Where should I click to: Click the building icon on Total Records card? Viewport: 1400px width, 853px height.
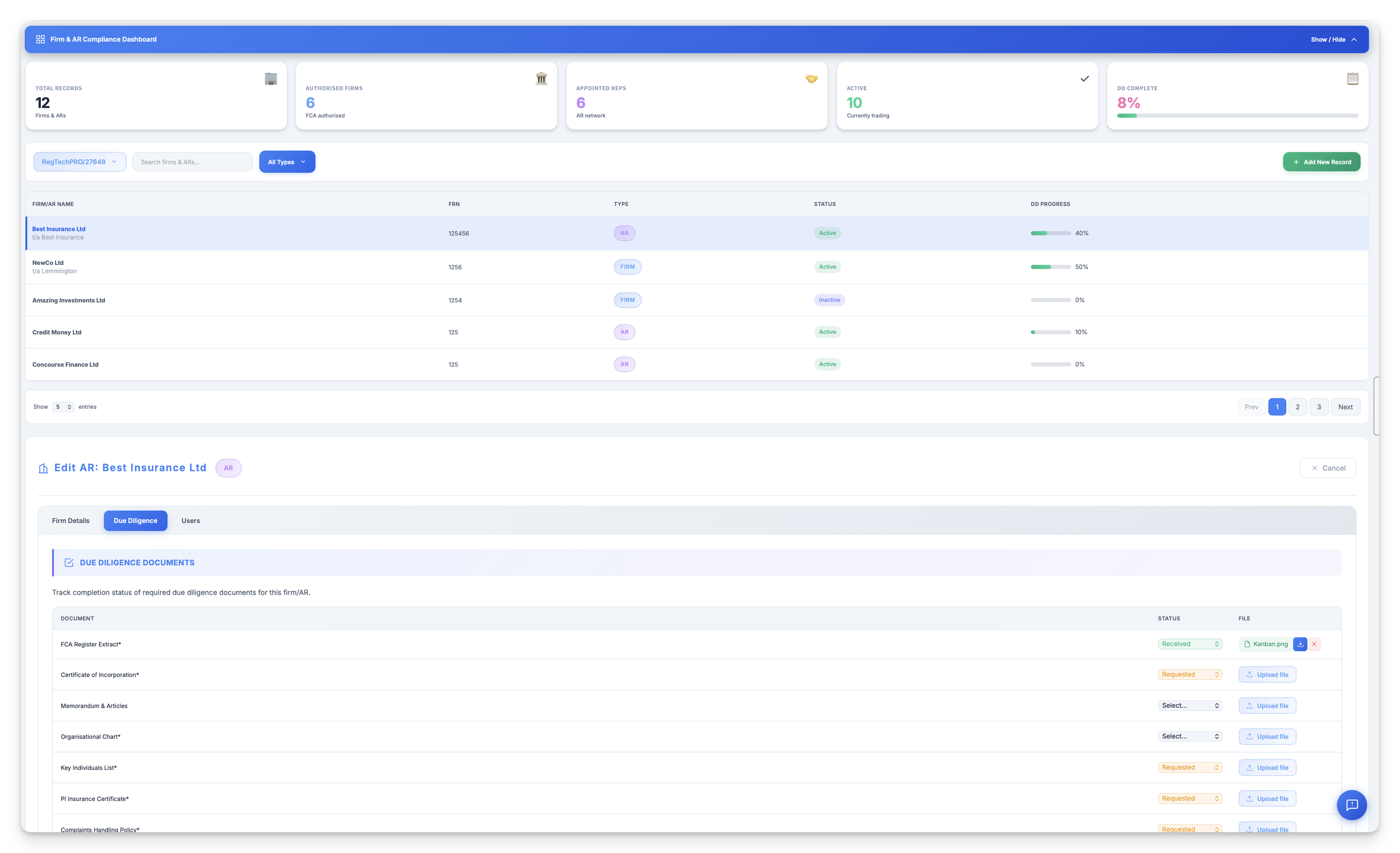[x=270, y=78]
